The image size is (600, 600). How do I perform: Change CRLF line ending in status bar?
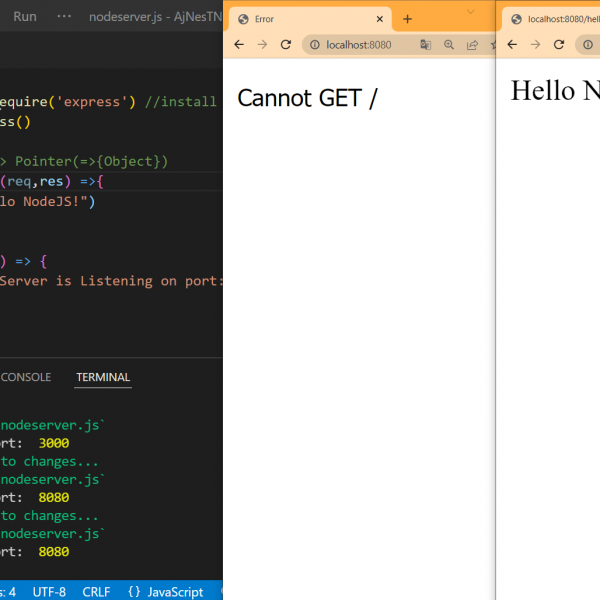tap(97, 592)
